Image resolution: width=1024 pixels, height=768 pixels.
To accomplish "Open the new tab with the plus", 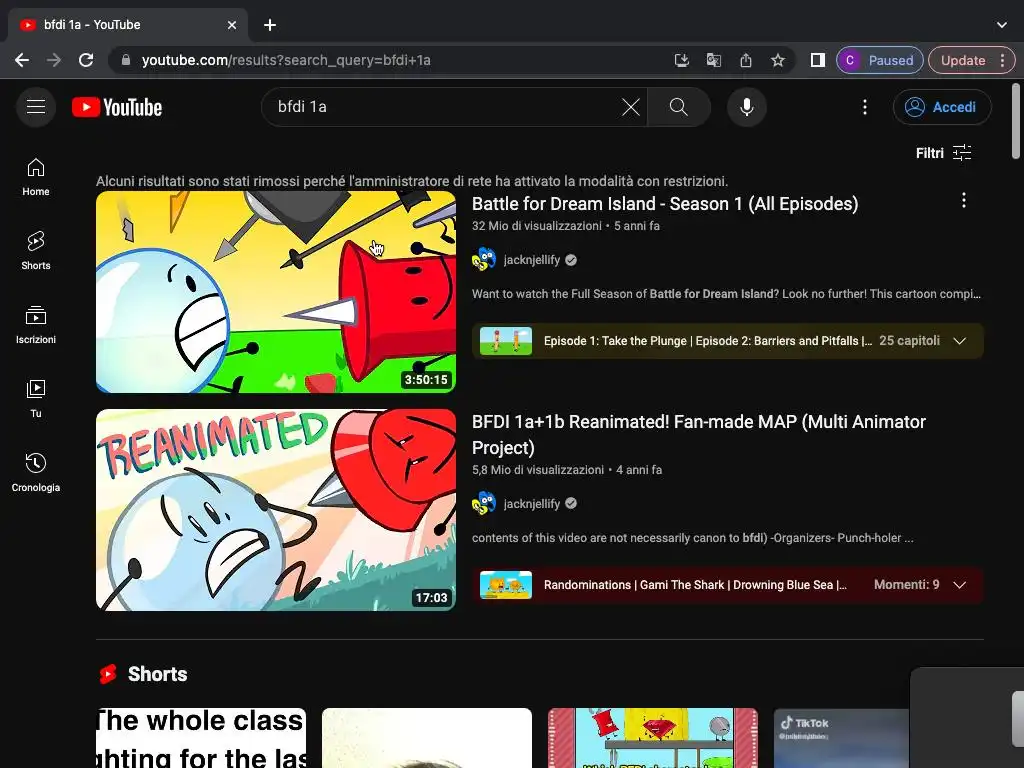I will tap(270, 25).
